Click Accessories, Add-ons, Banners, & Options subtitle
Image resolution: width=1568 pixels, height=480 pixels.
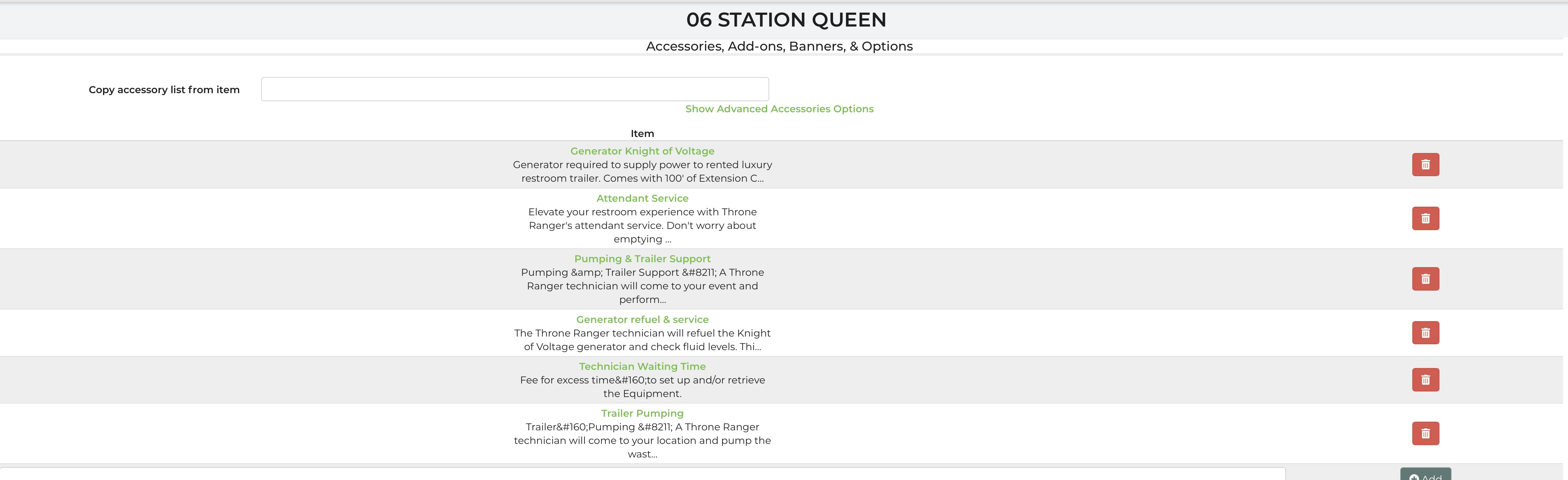tap(779, 46)
